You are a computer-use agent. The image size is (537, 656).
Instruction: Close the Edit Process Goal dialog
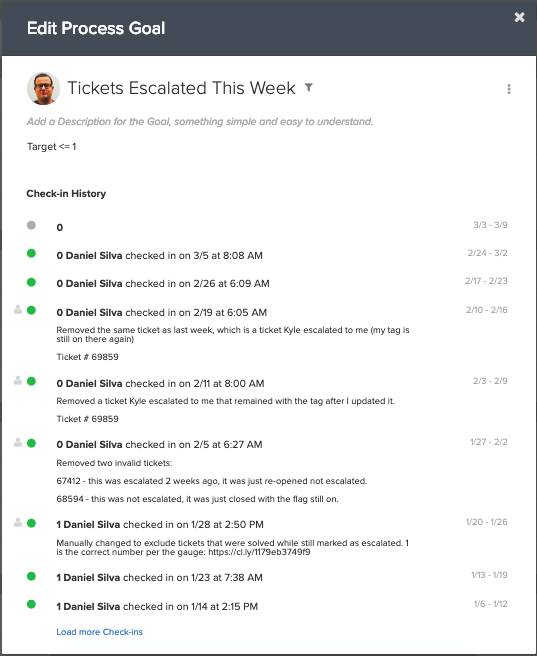[x=519, y=17]
